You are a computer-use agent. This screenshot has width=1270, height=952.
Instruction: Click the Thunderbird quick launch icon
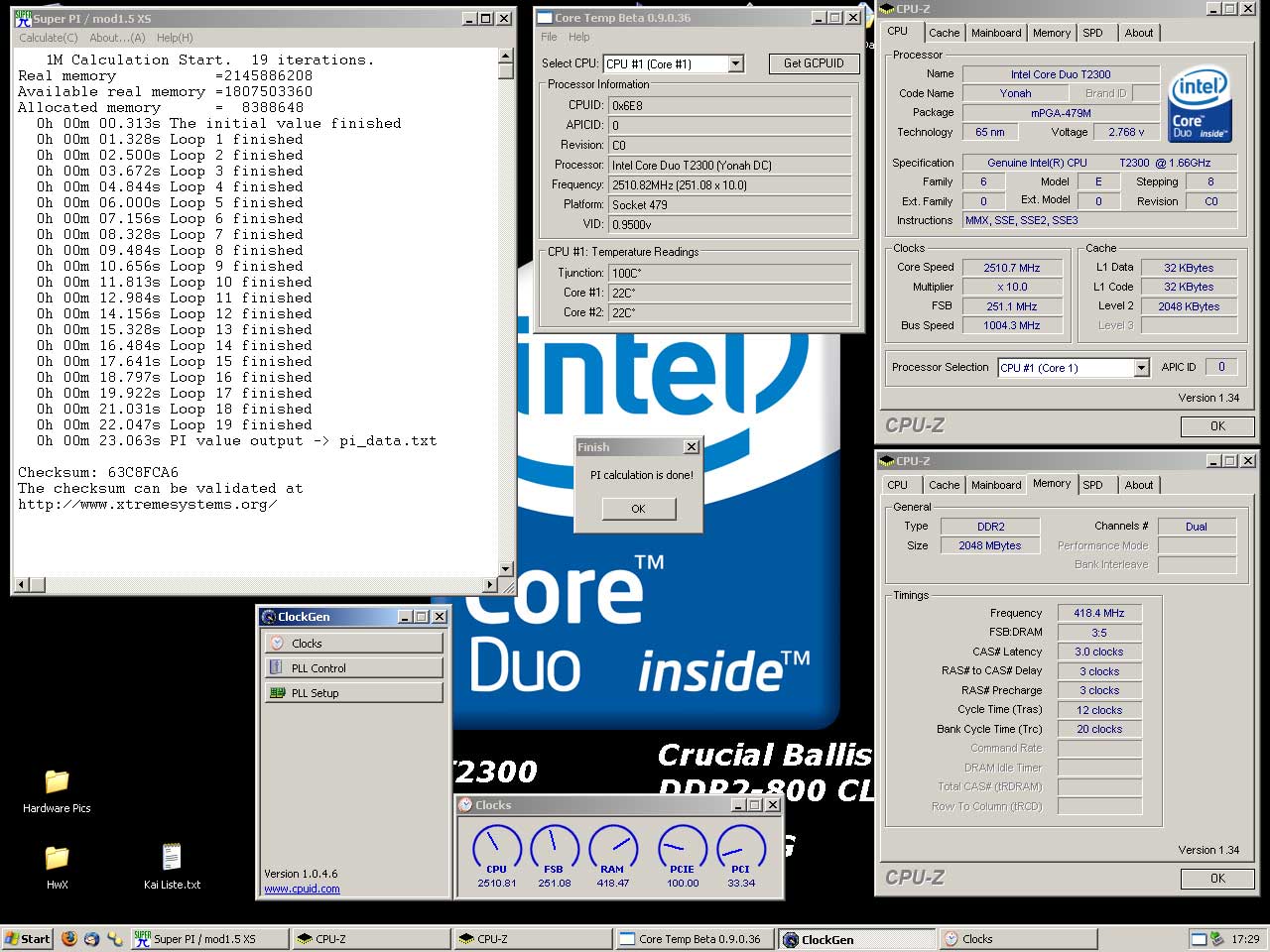point(92,938)
